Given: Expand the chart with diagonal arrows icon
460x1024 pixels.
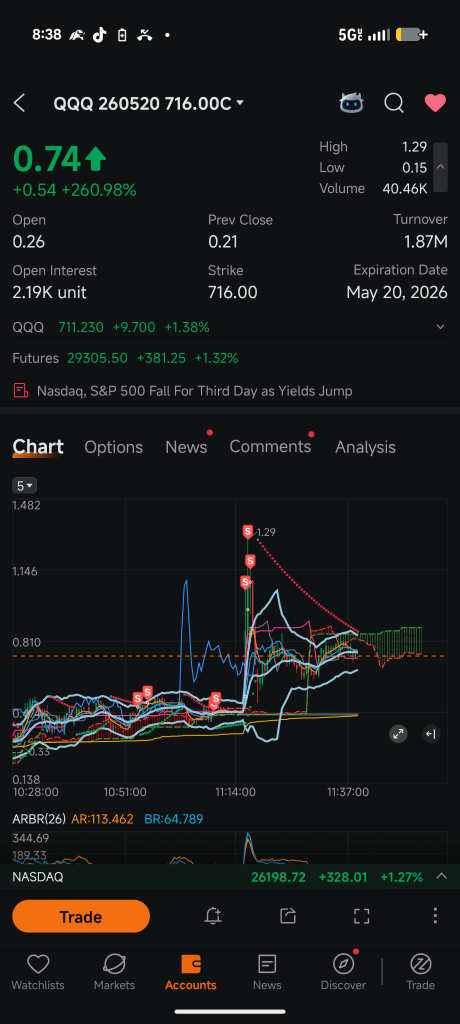Looking at the screenshot, I should point(398,733).
